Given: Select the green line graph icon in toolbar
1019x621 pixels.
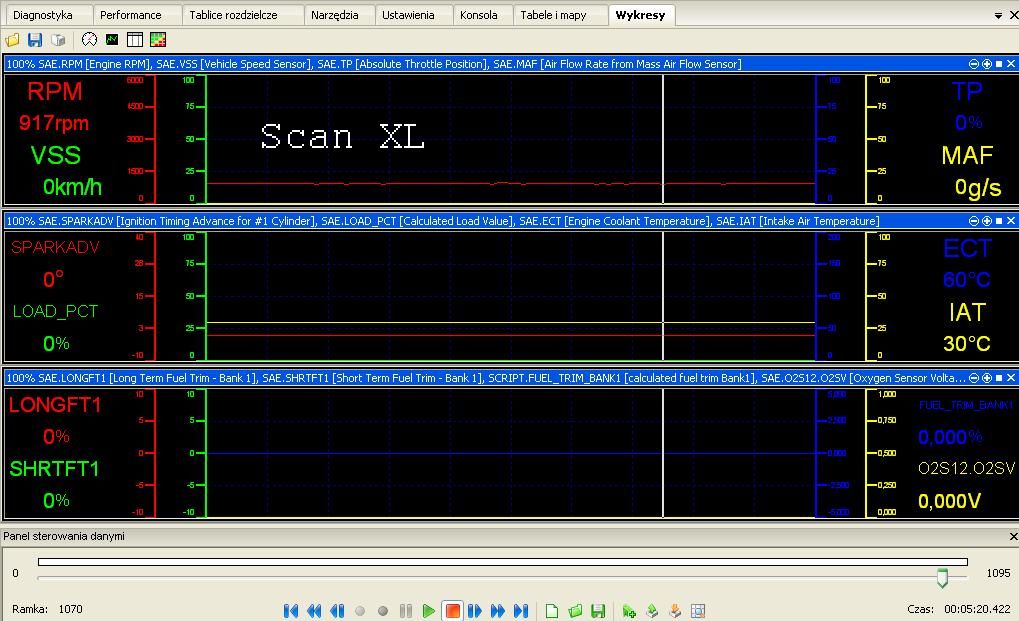Looking at the screenshot, I should 112,40.
